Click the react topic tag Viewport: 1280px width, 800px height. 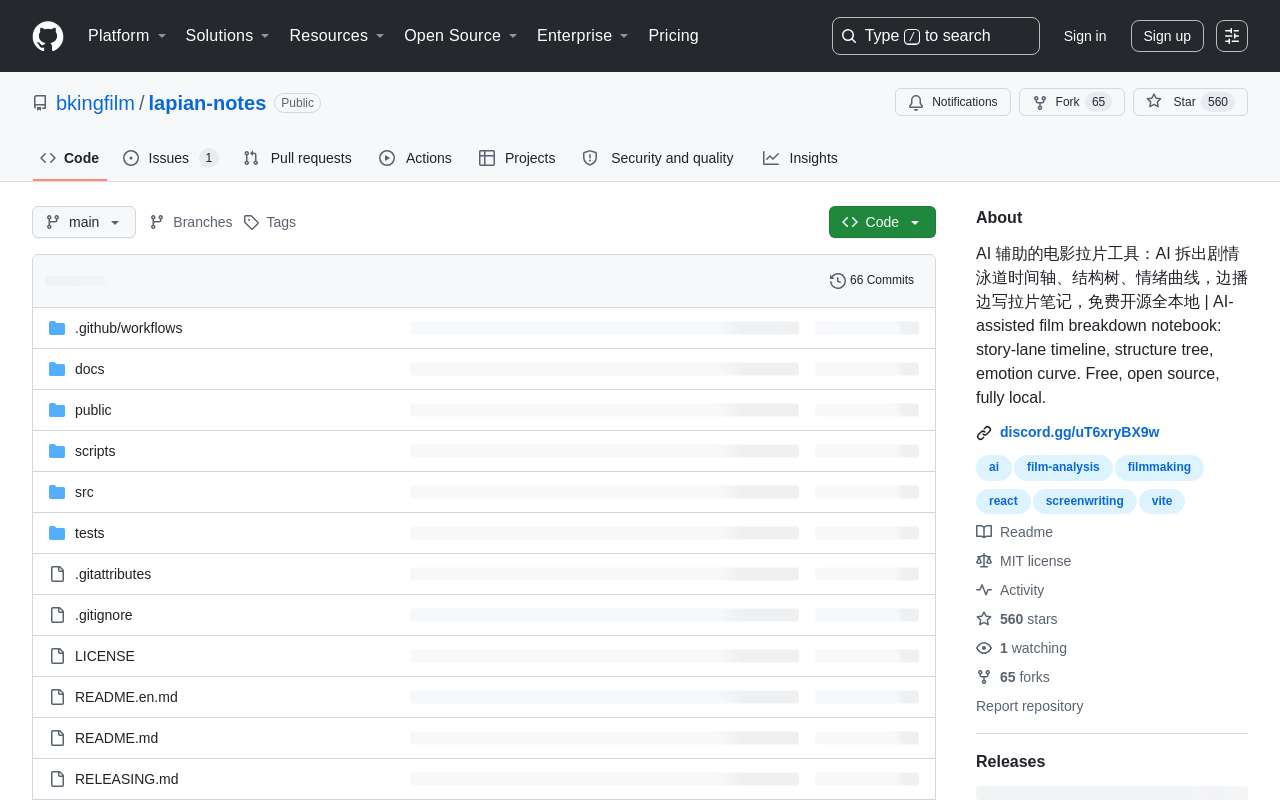(1003, 501)
